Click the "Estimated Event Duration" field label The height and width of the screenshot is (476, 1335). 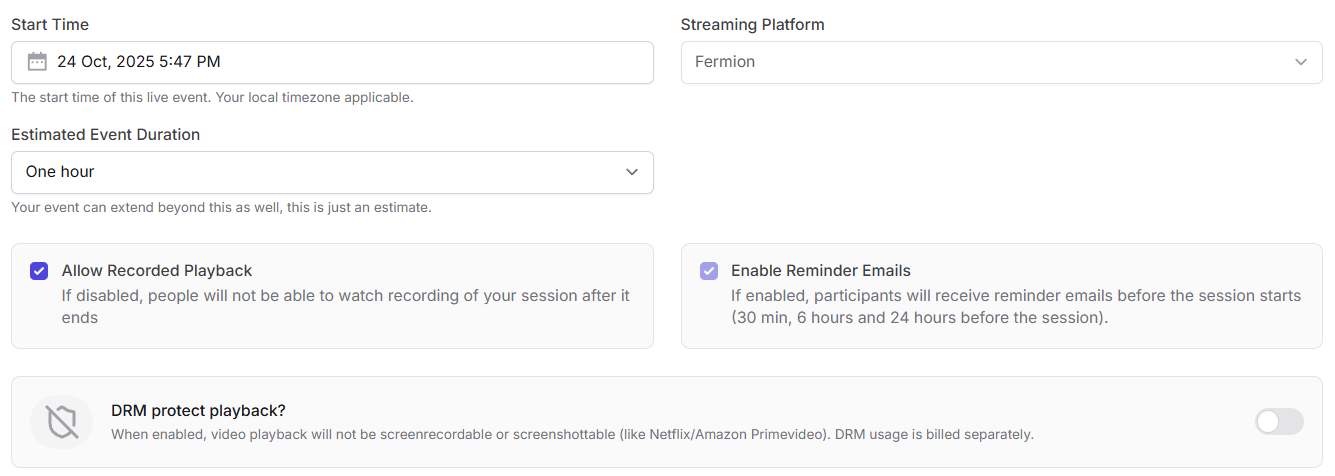tap(105, 135)
